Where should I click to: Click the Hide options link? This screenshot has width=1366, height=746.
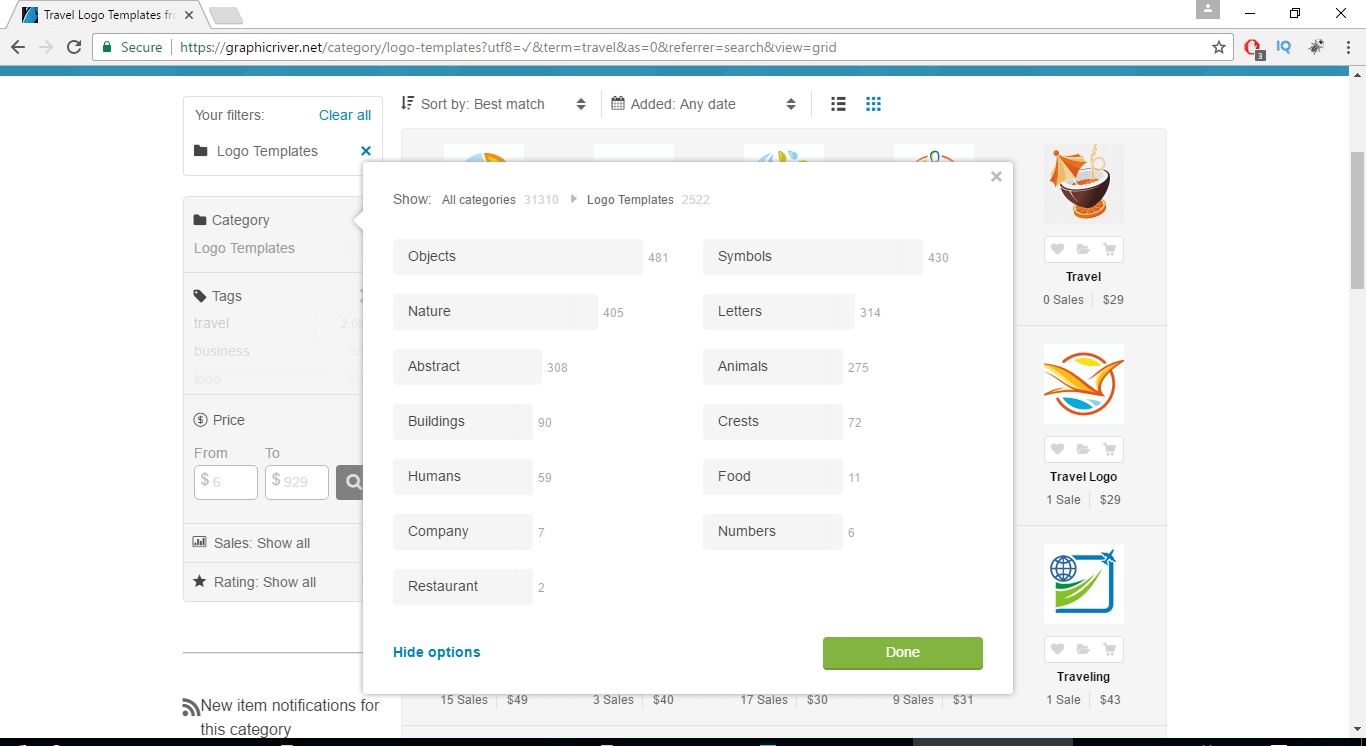[x=437, y=652]
